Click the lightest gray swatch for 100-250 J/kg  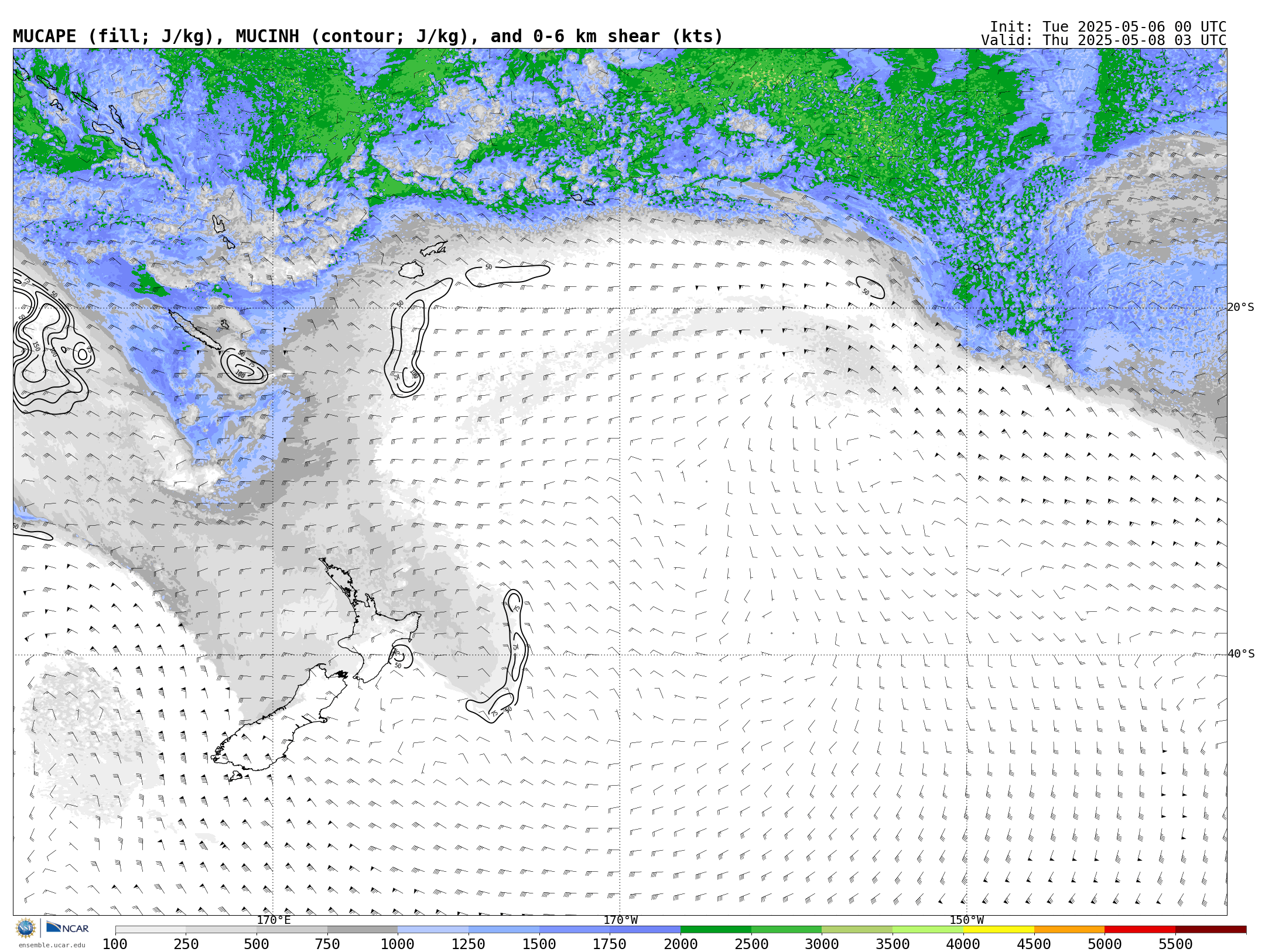click(x=151, y=930)
